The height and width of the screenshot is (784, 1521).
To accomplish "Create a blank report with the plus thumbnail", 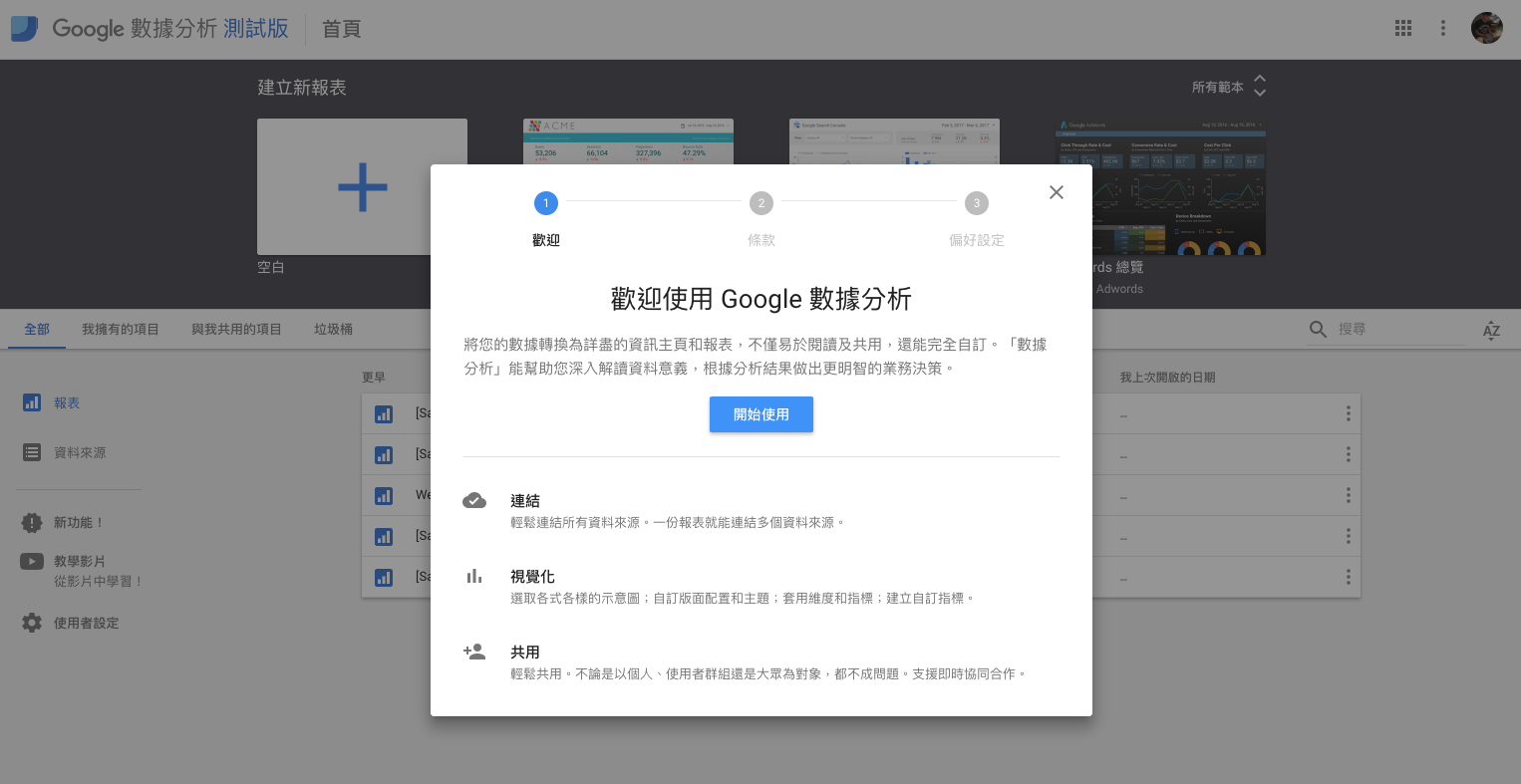I will click(x=362, y=186).
